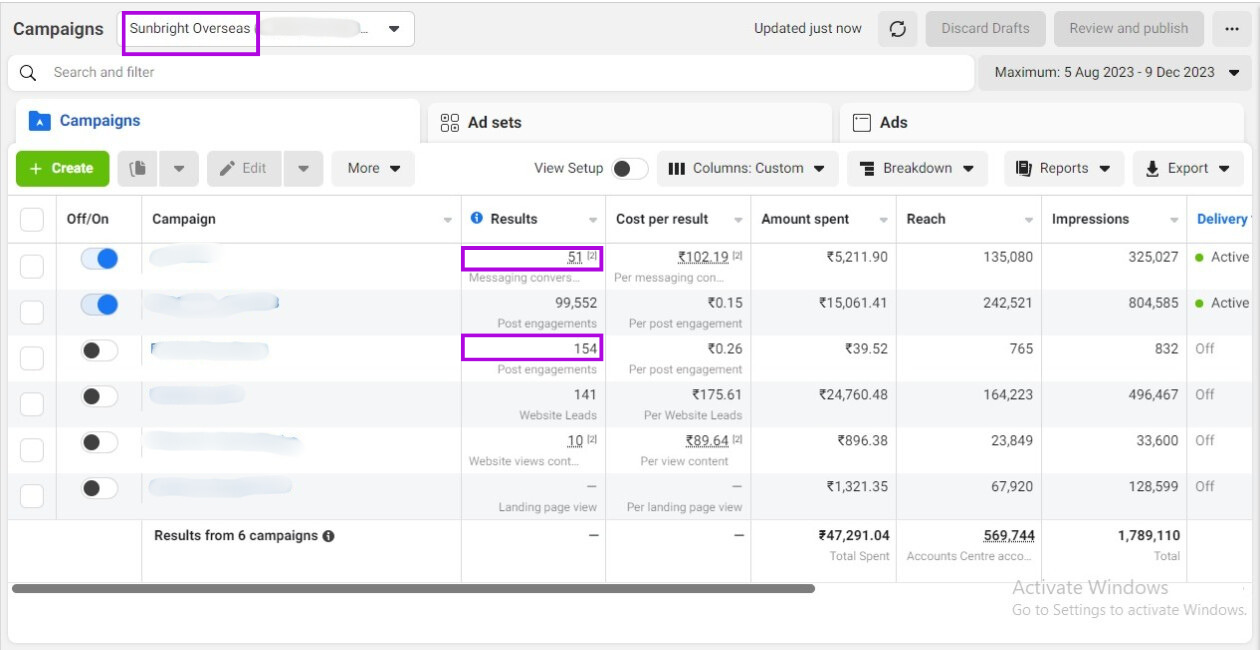Switch to the Ad sets tab
The width and height of the screenshot is (1260, 650).
pyautogui.click(x=494, y=122)
